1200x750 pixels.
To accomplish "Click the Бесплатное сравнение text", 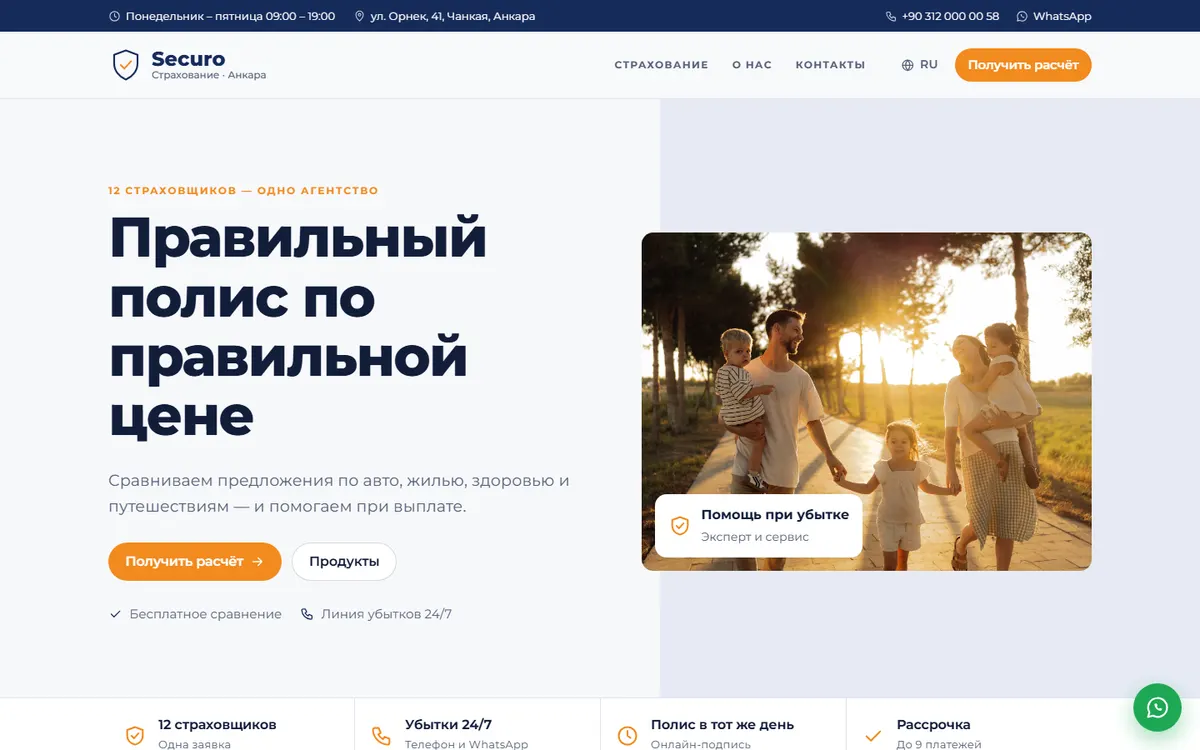I will click(206, 614).
